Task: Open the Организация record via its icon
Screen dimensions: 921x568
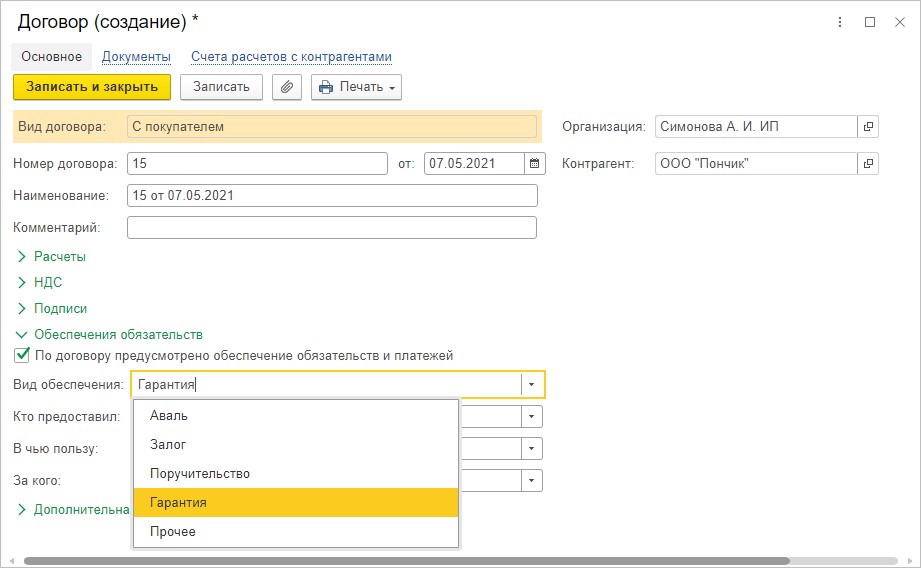Action: pyautogui.click(x=868, y=126)
